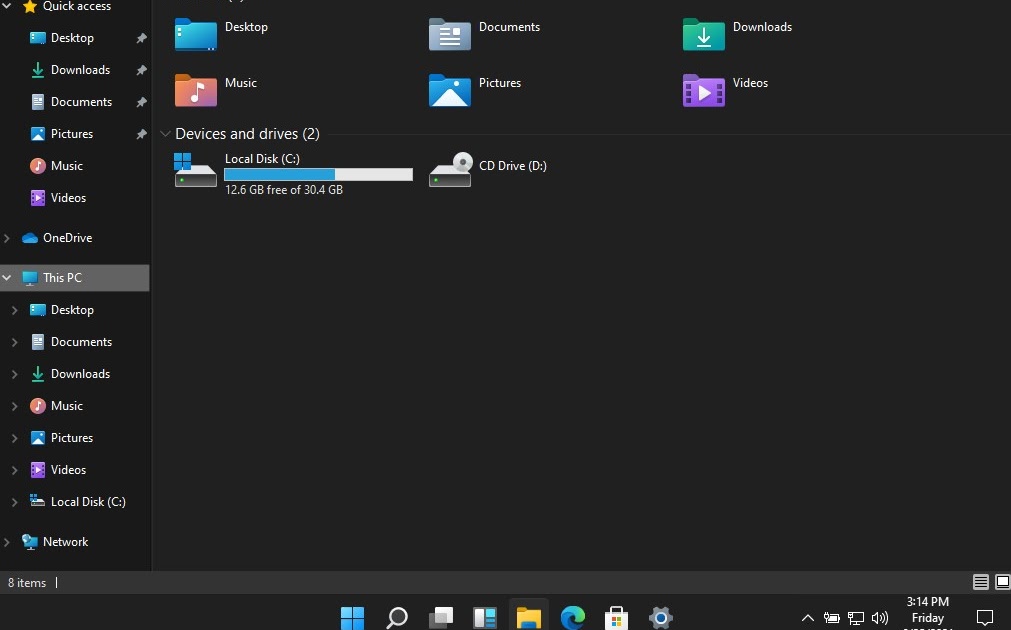
Task: Select the CD Drive (D:) icon
Action: pos(449,170)
